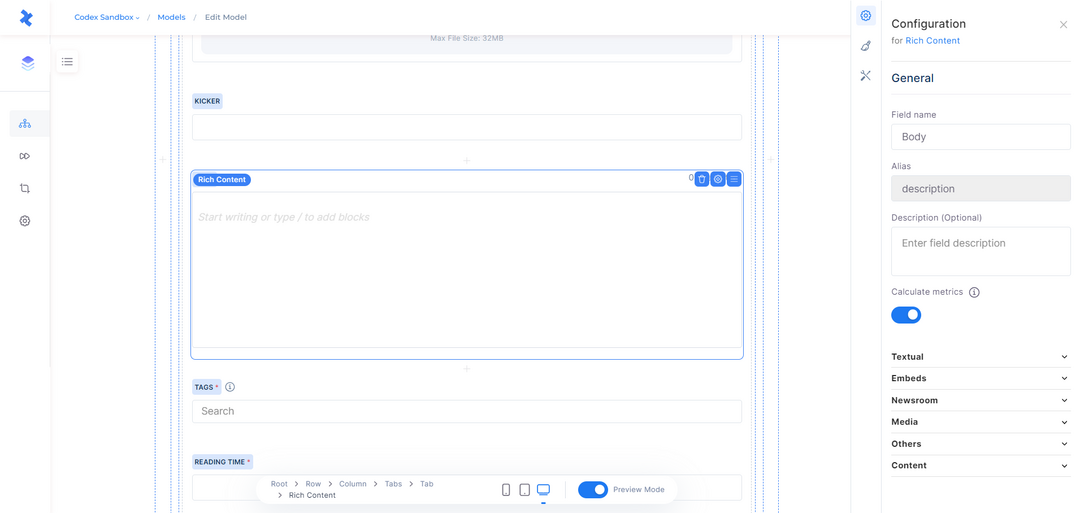Open Rich Content field hamburger menu icon
This screenshot has width=1080, height=513.
click(x=734, y=179)
